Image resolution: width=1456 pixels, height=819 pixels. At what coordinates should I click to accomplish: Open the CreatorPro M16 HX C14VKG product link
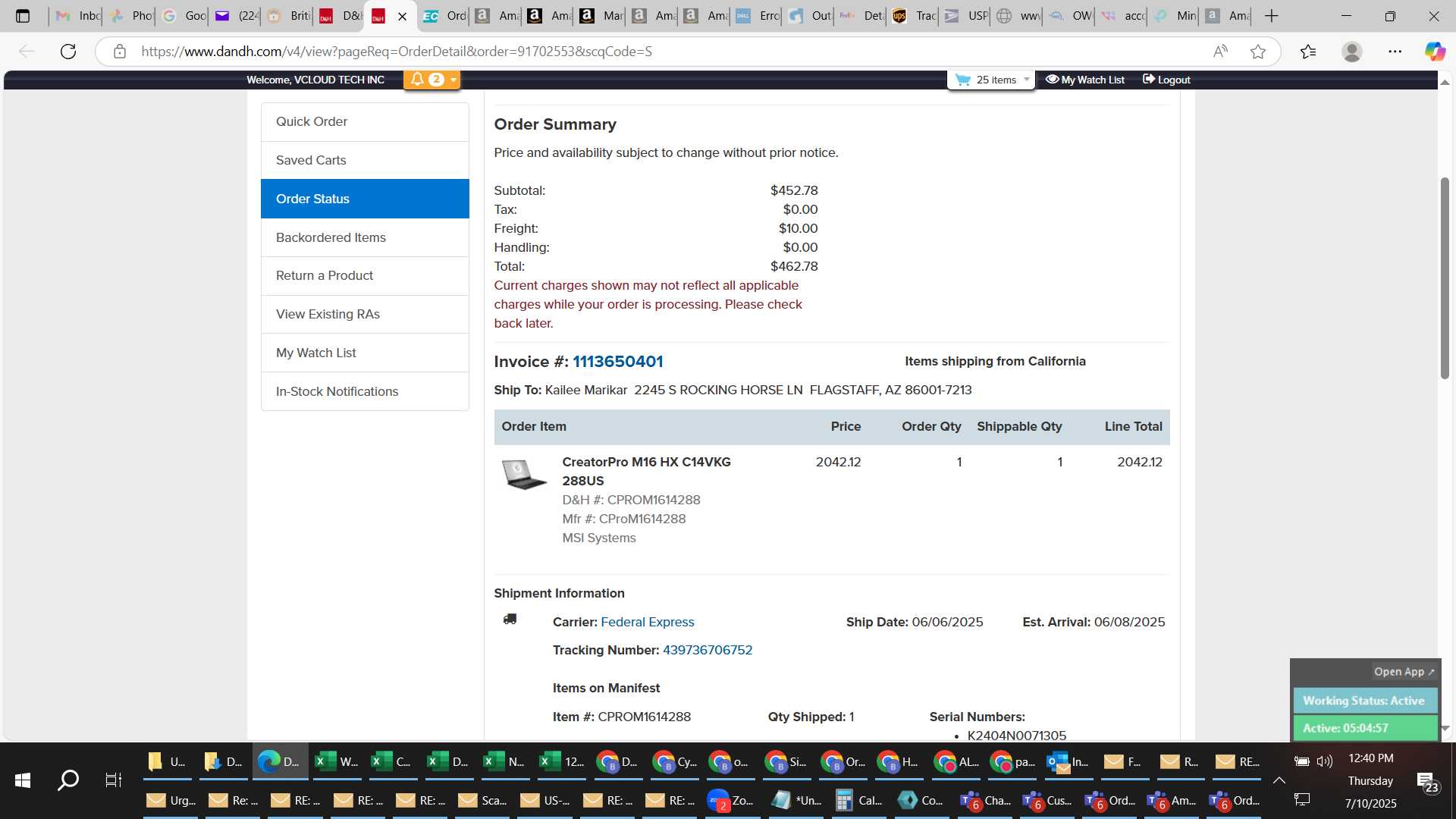pos(646,471)
